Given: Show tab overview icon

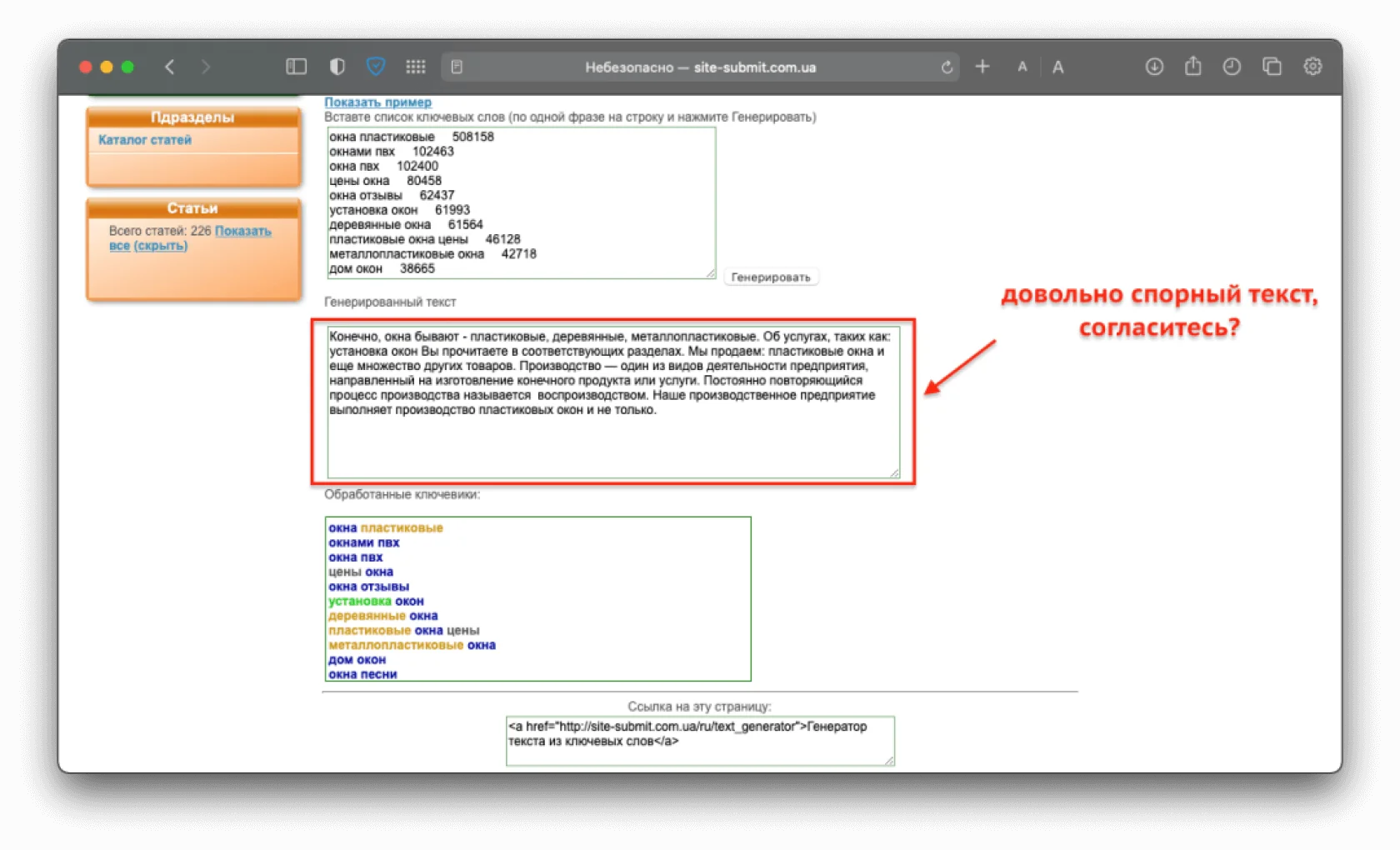Looking at the screenshot, I should [x=1272, y=67].
